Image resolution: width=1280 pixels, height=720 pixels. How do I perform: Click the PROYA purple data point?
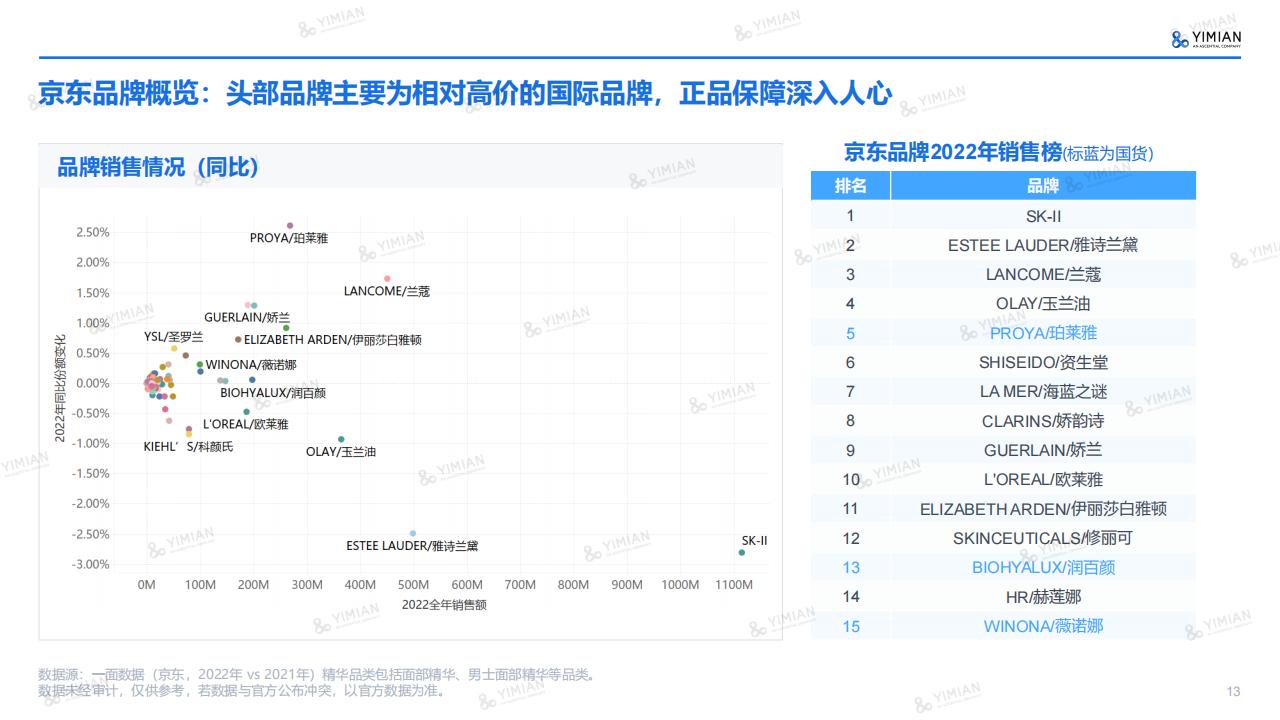(290, 226)
